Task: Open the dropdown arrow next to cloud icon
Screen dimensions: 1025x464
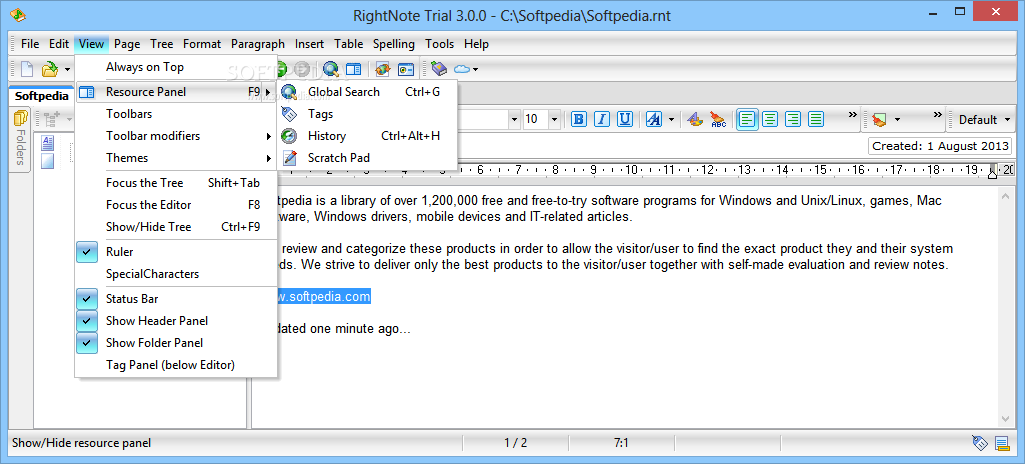Action: [475, 69]
